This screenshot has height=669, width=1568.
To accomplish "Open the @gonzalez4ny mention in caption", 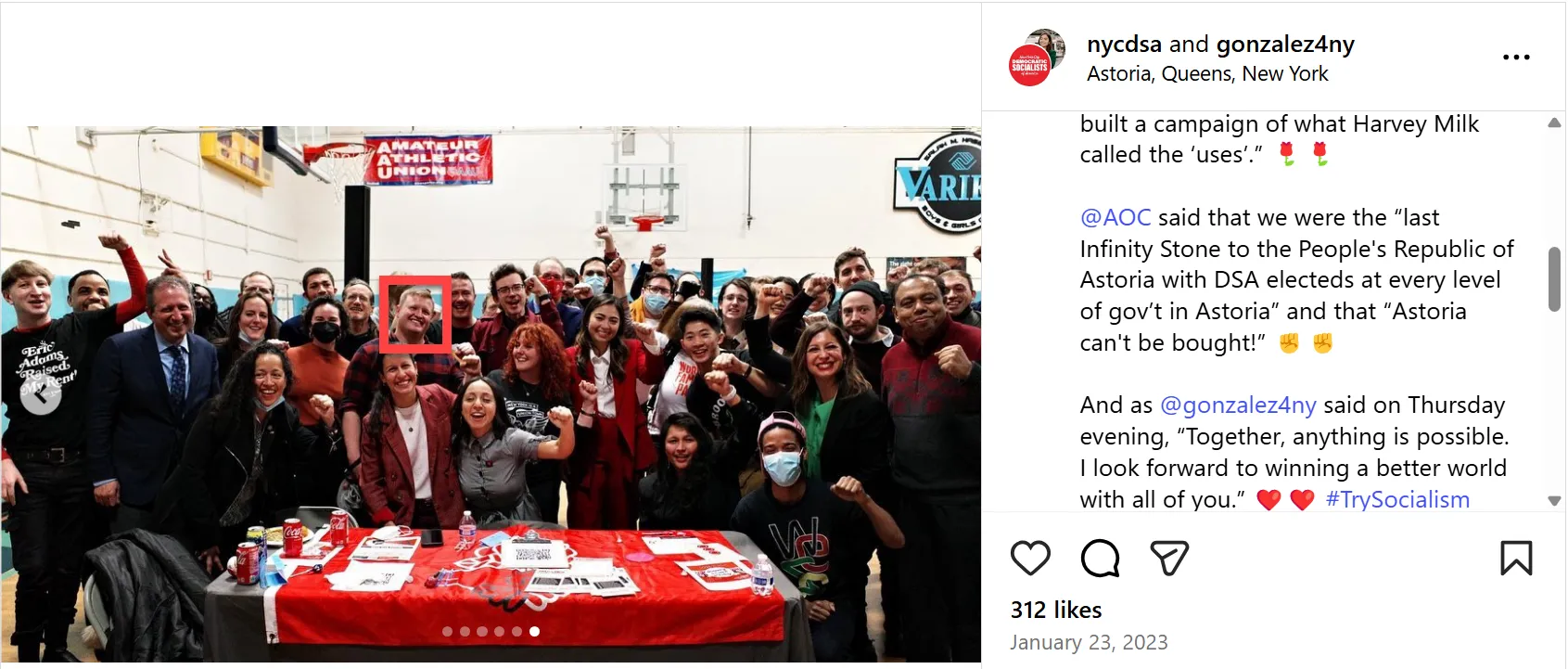I will [1238, 405].
